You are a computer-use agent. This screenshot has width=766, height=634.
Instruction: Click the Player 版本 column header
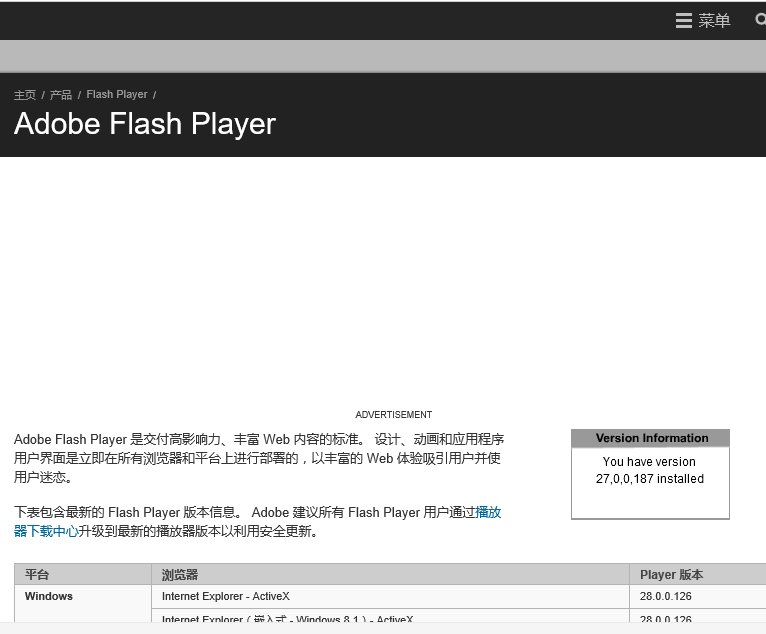[698, 574]
